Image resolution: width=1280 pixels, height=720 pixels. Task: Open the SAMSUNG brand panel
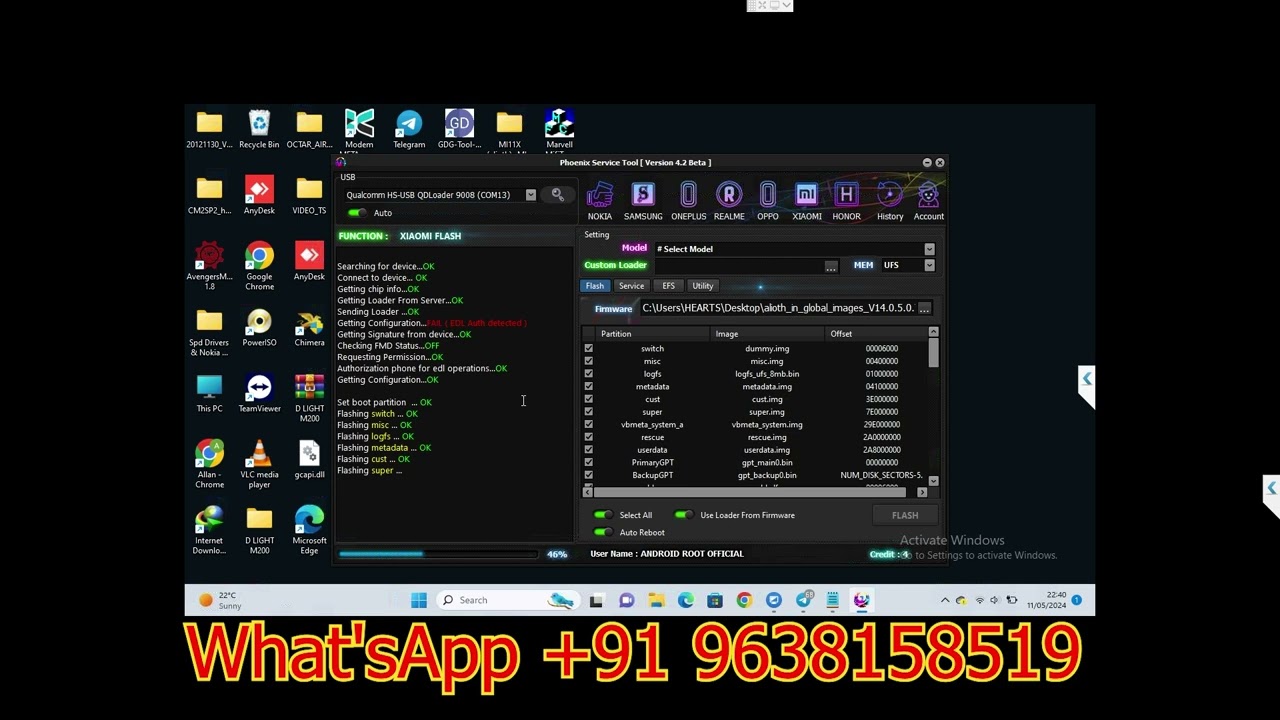point(643,195)
